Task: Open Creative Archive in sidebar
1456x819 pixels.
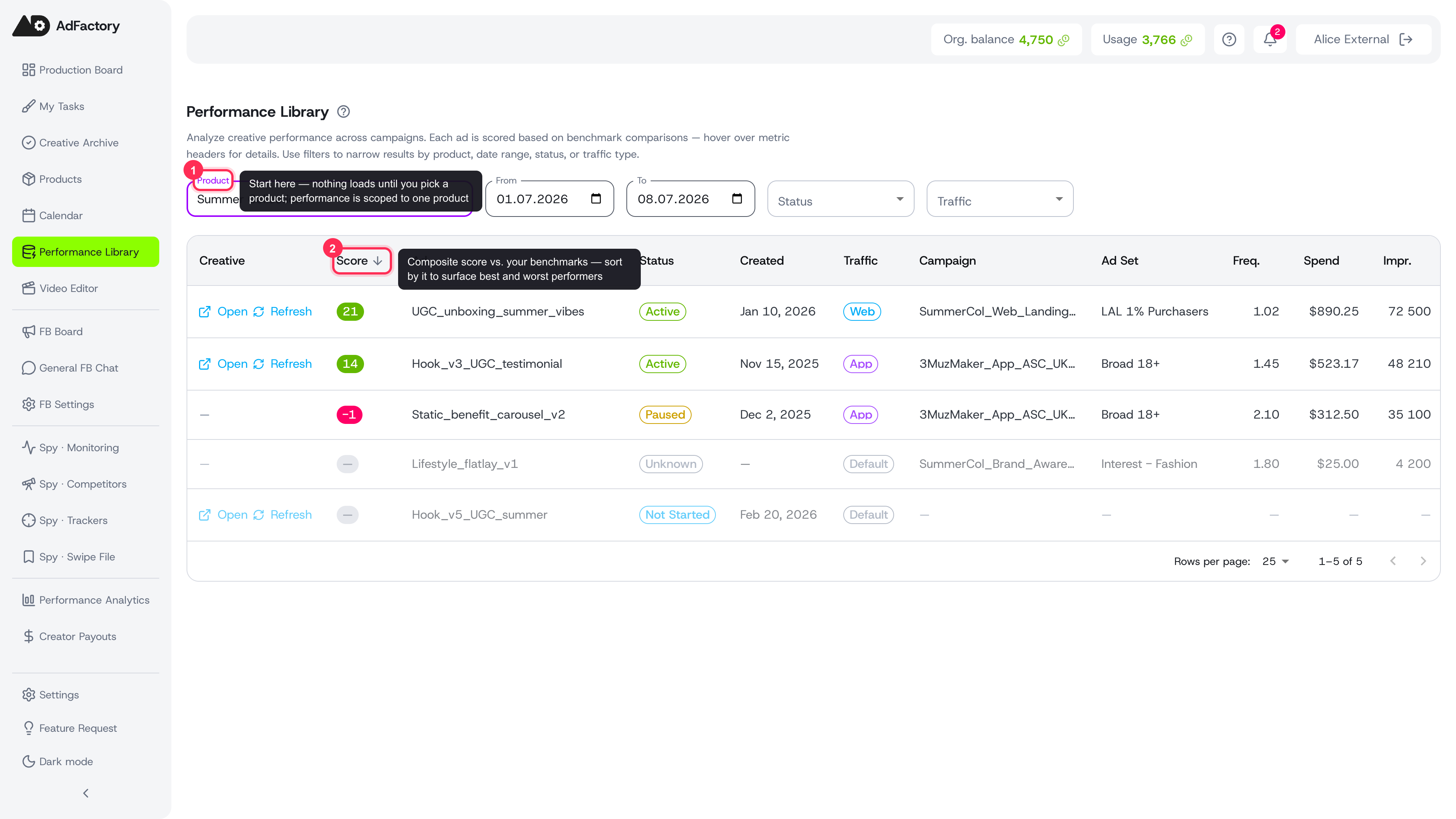Action: point(85,143)
